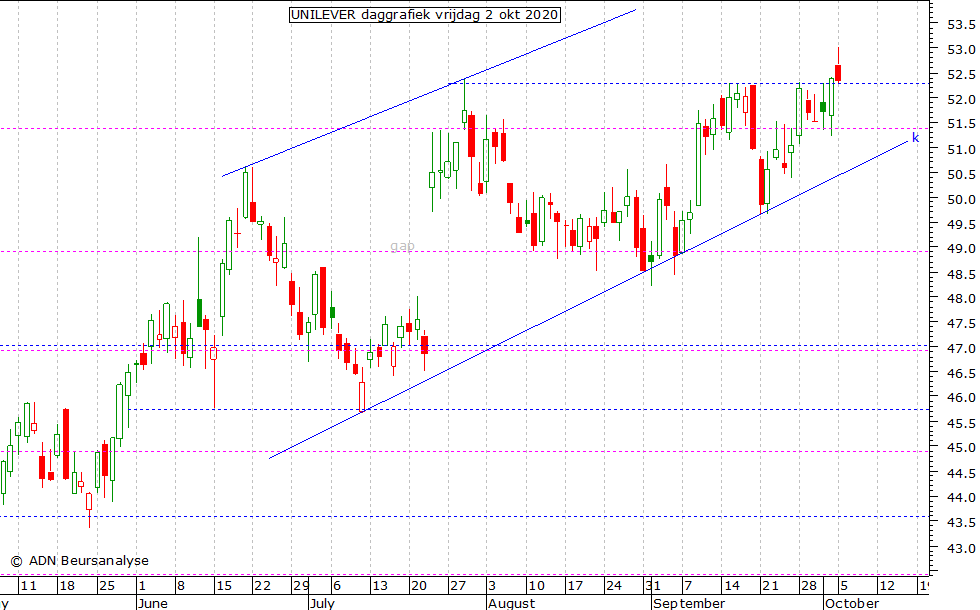Click the 52.0 price axis label
980x610 pixels.
[x=961, y=99]
